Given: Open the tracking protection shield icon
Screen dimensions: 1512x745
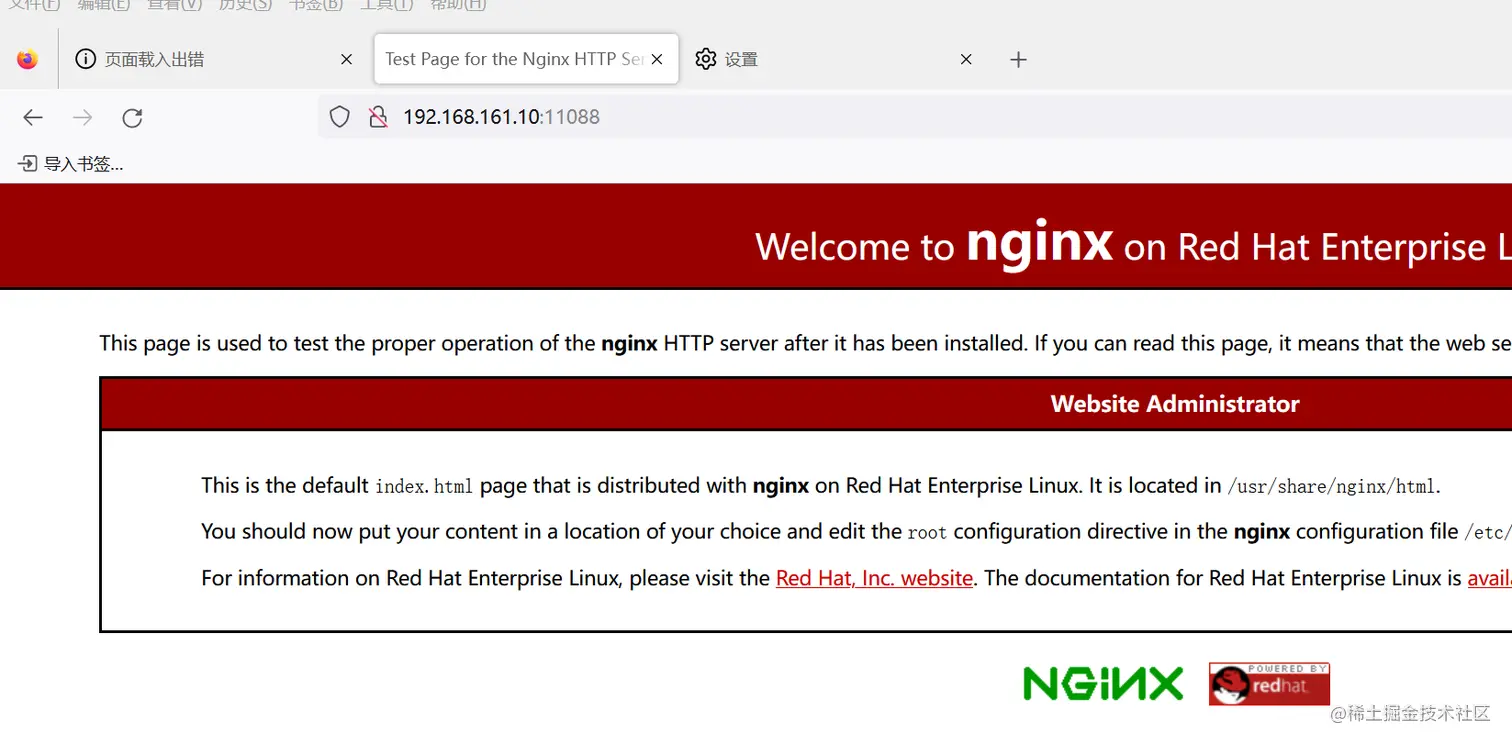Looking at the screenshot, I should [340, 117].
